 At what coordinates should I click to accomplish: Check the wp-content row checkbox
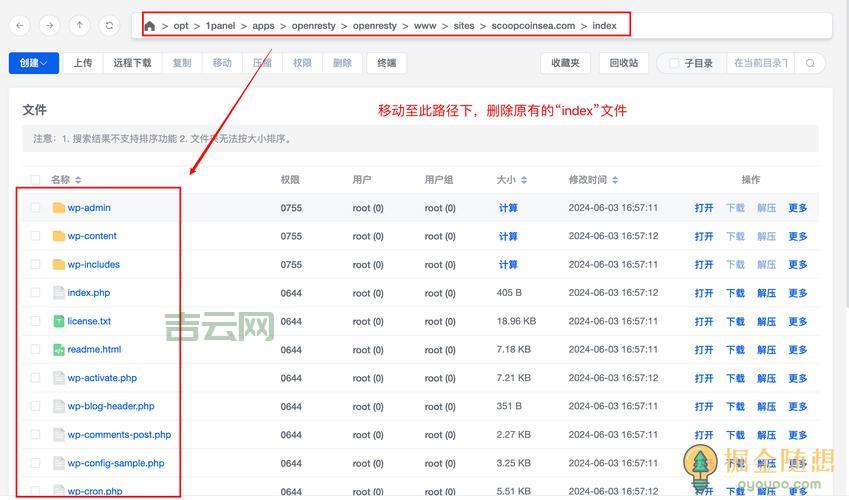tap(35, 236)
